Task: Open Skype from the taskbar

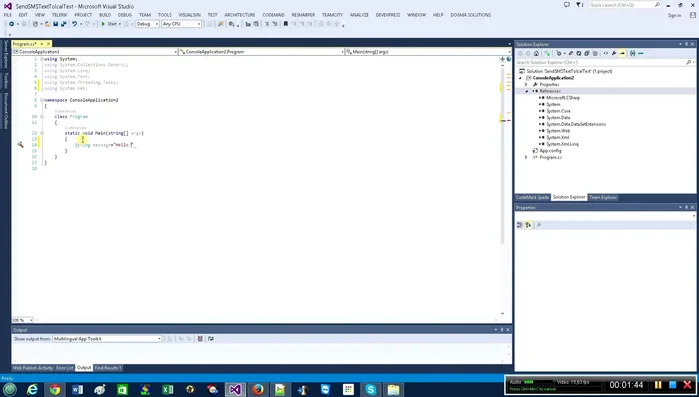Action: [x=370, y=390]
